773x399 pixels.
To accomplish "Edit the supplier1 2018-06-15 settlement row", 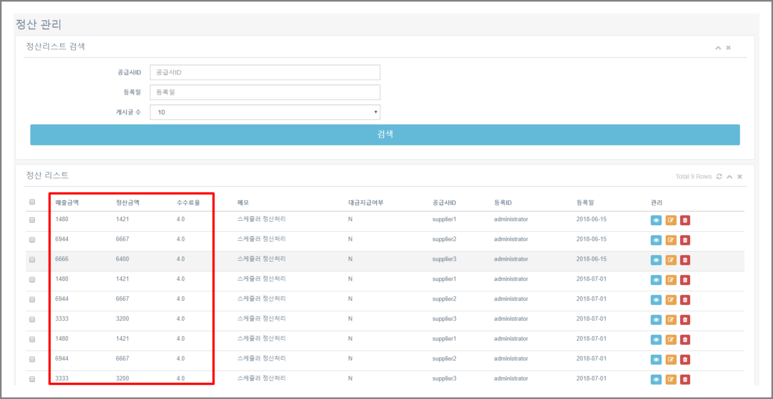I will point(670,220).
